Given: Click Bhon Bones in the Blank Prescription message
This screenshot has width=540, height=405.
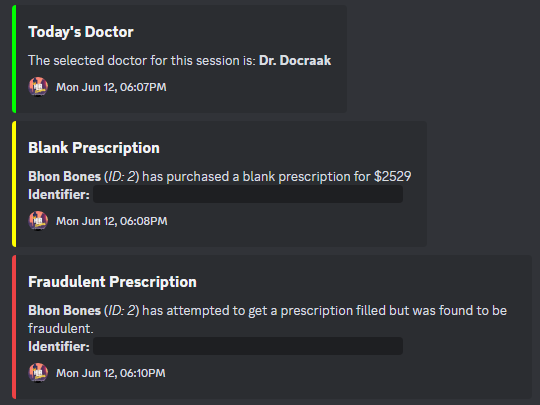Looking at the screenshot, I should 64,177.
